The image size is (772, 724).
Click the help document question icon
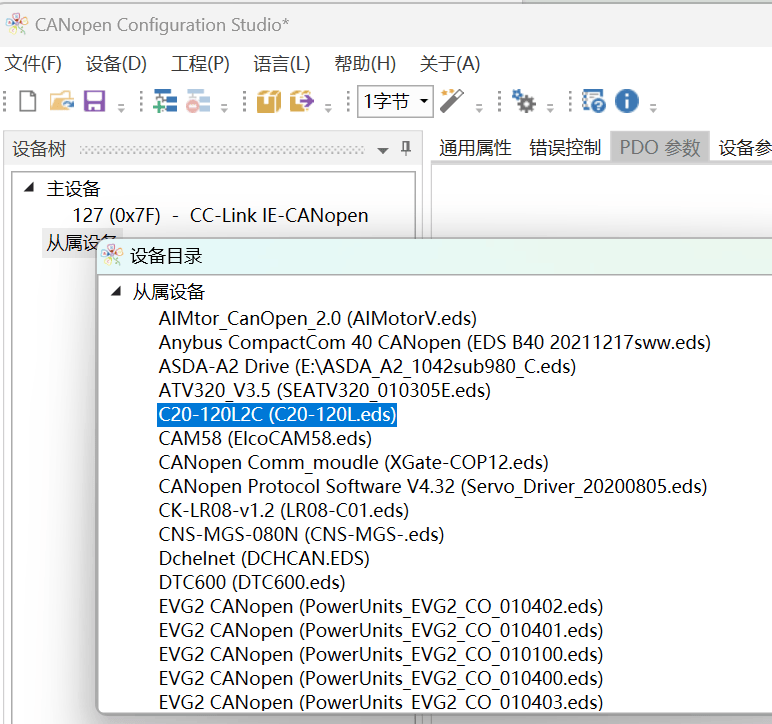pos(594,101)
